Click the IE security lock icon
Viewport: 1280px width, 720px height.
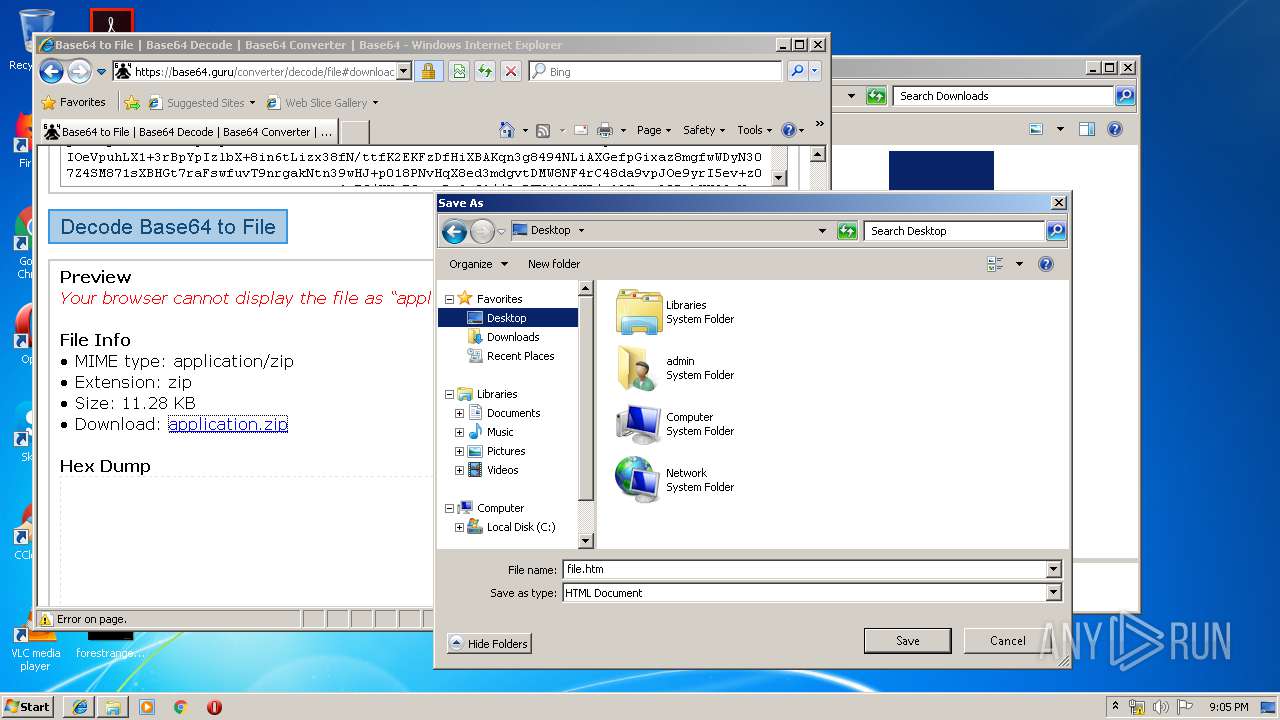pos(428,72)
